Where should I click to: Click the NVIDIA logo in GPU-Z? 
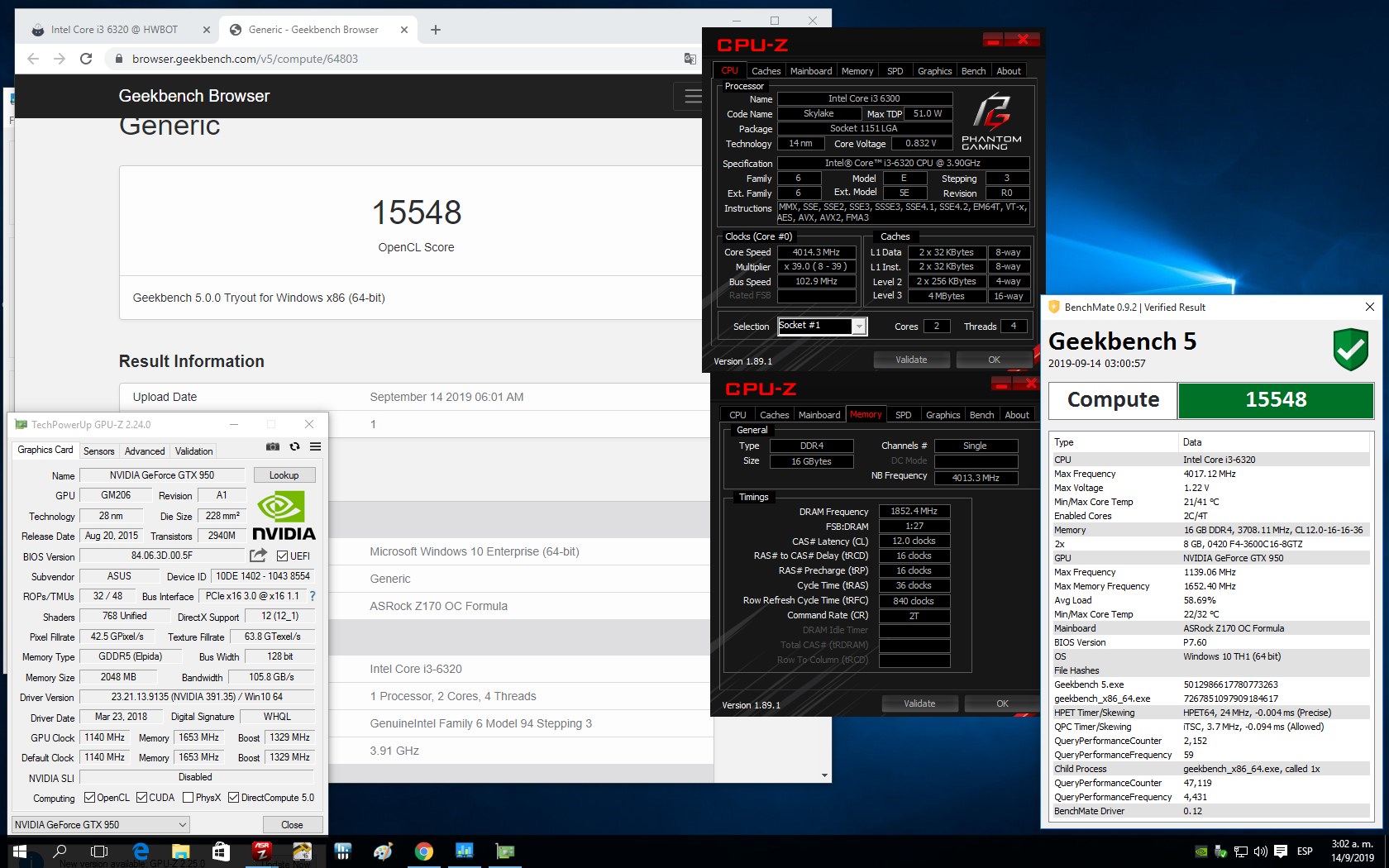point(283,517)
